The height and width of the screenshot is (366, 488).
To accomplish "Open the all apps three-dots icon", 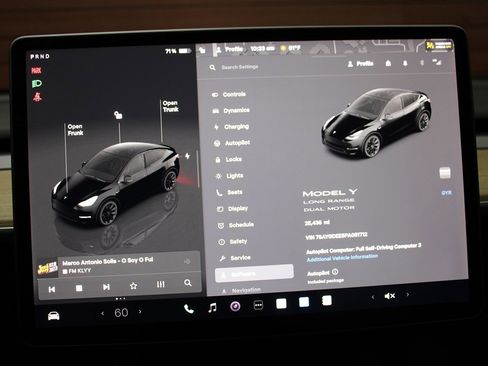I will pyautogui.click(x=258, y=305).
